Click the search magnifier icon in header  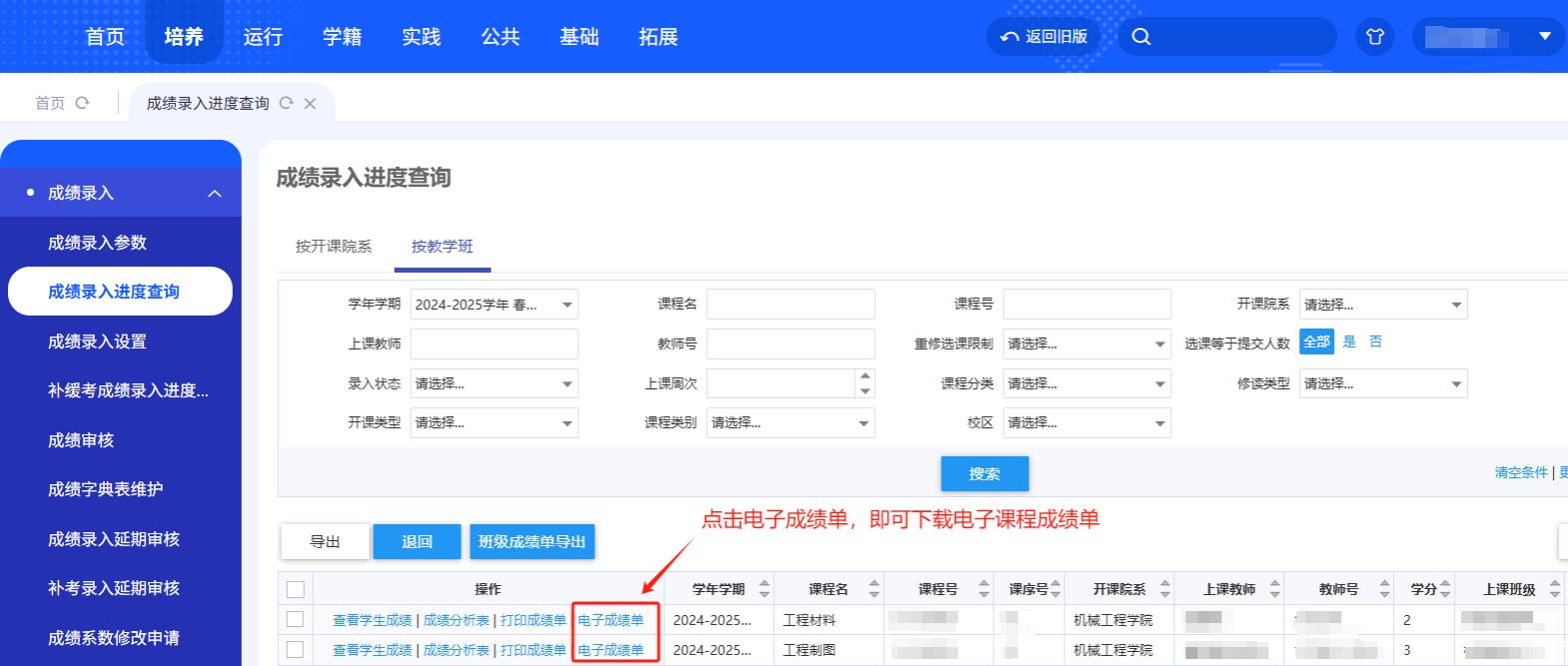(x=1142, y=37)
